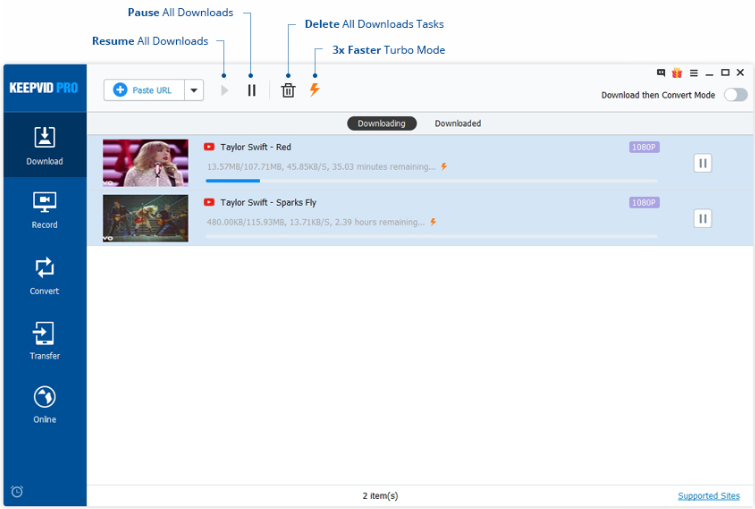
Task: Switch to the Downloaded tab
Action: (457, 123)
